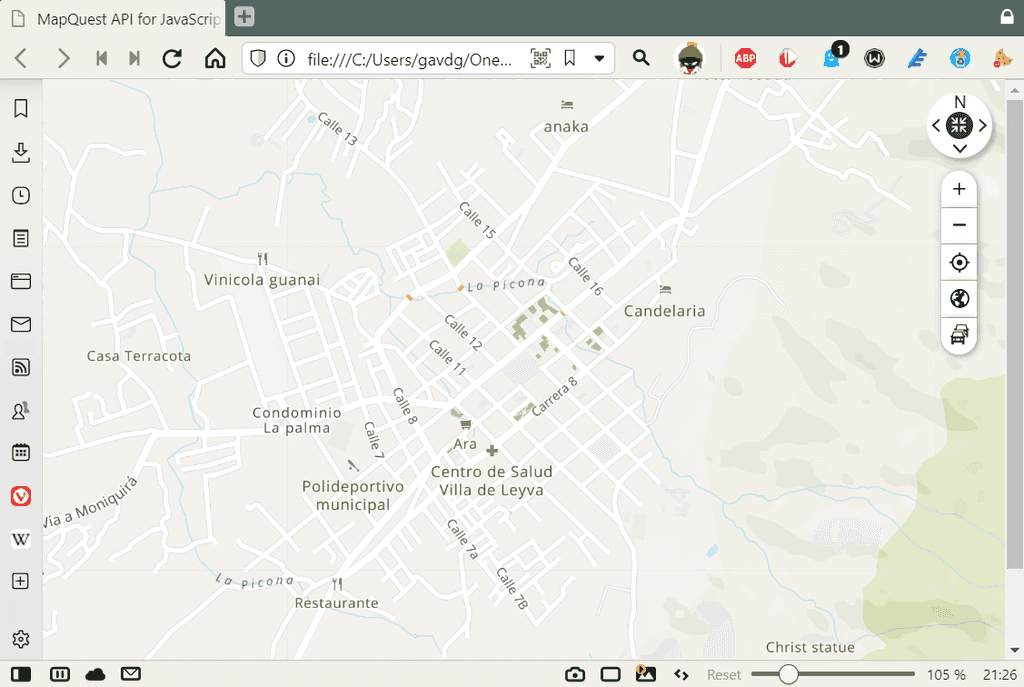This screenshot has height=687, width=1024.
Task: Toggle the map traffic layer
Action: (x=959, y=335)
